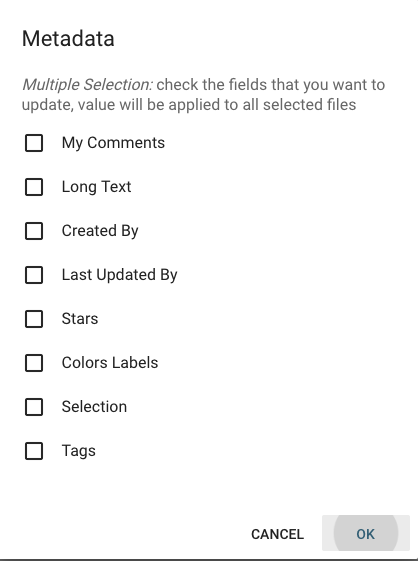This screenshot has width=418, height=561.
Task: Click the Stars label text
Action: (x=80, y=319)
